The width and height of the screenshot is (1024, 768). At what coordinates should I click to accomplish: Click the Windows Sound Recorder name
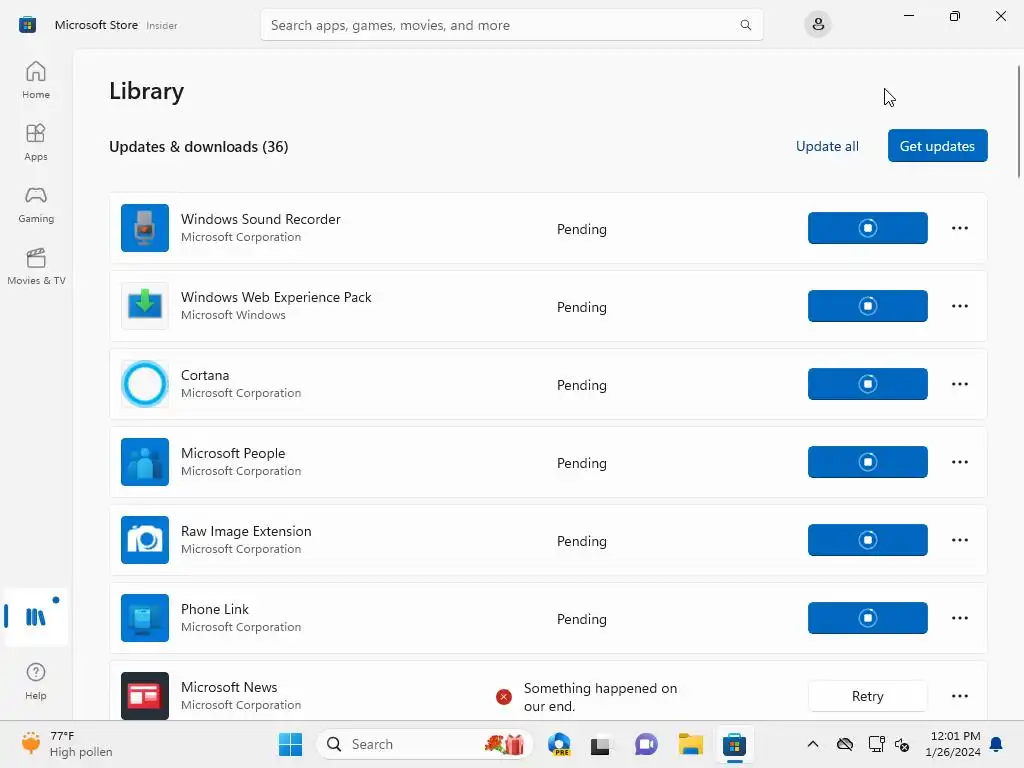coord(261,219)
